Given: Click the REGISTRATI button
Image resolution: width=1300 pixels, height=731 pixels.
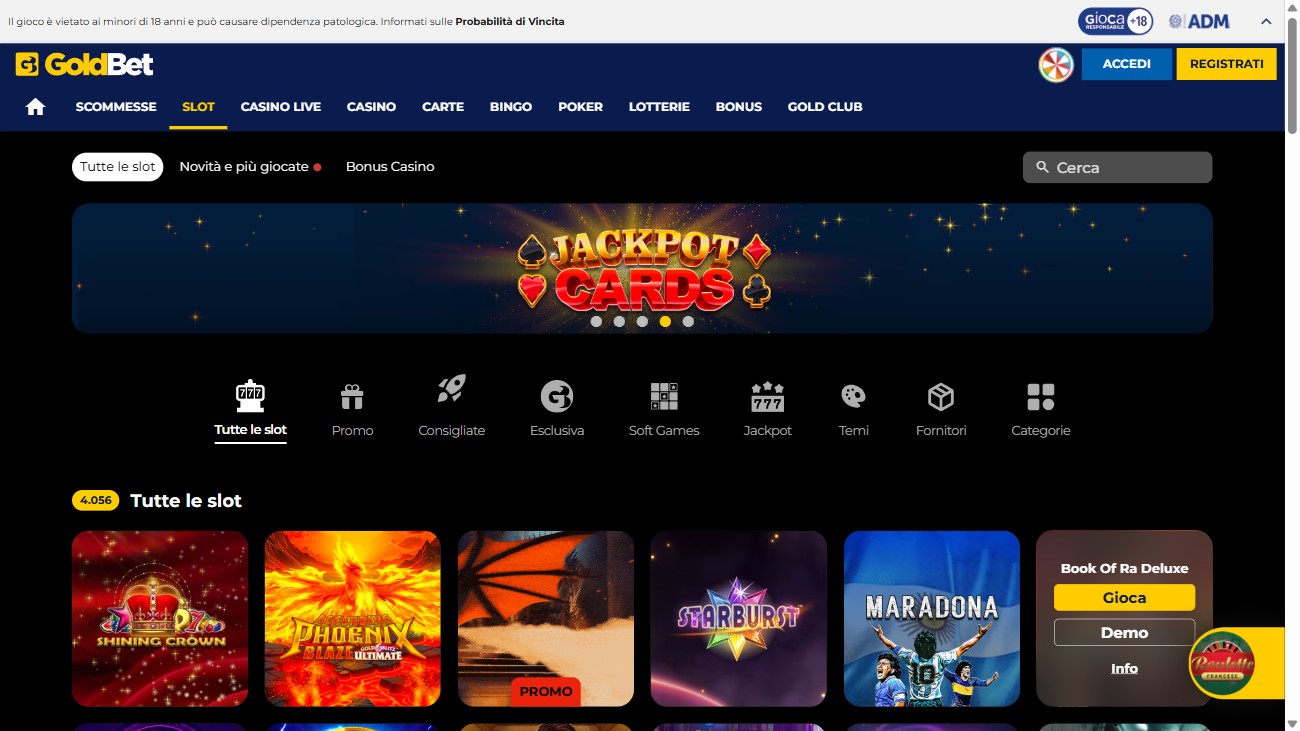Looking at the screenshot, I should (1227, 64).
